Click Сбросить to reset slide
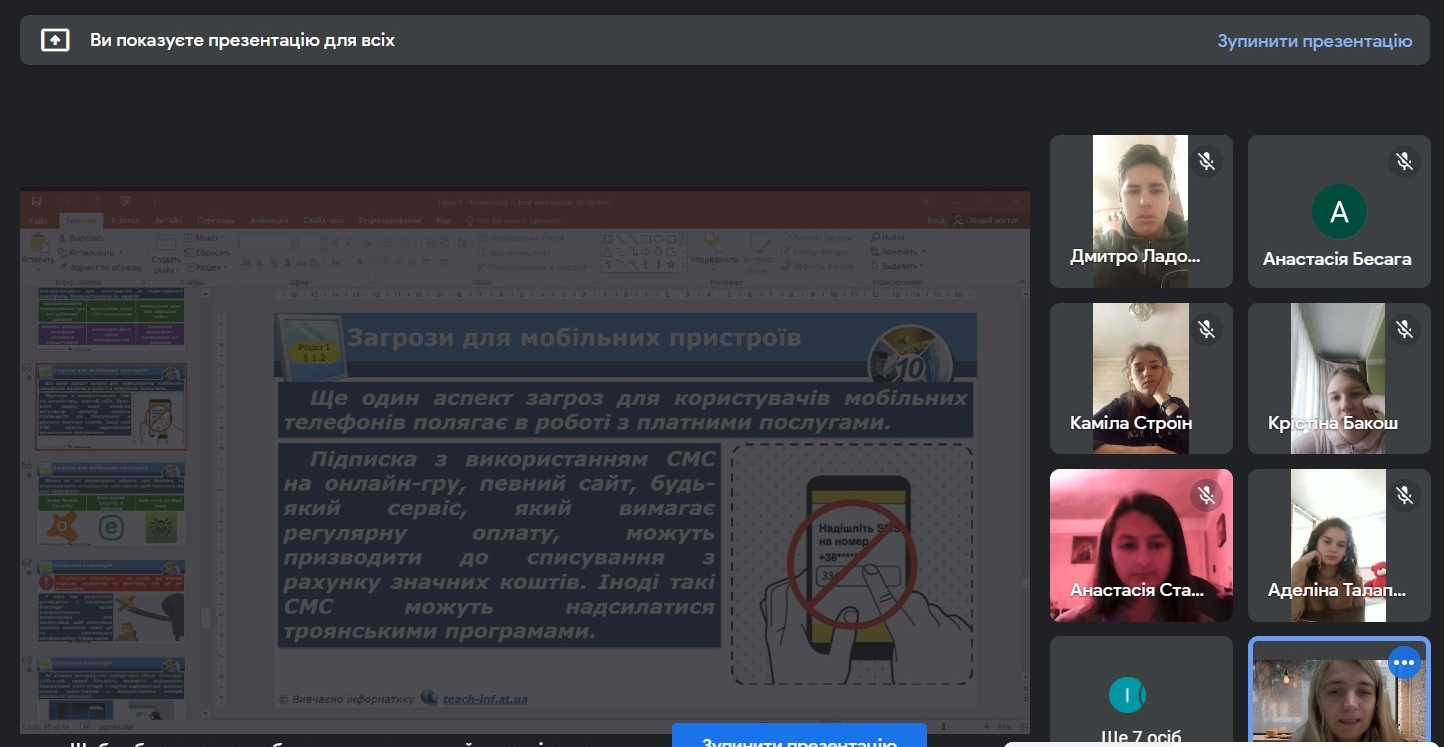 pos(208,253)
